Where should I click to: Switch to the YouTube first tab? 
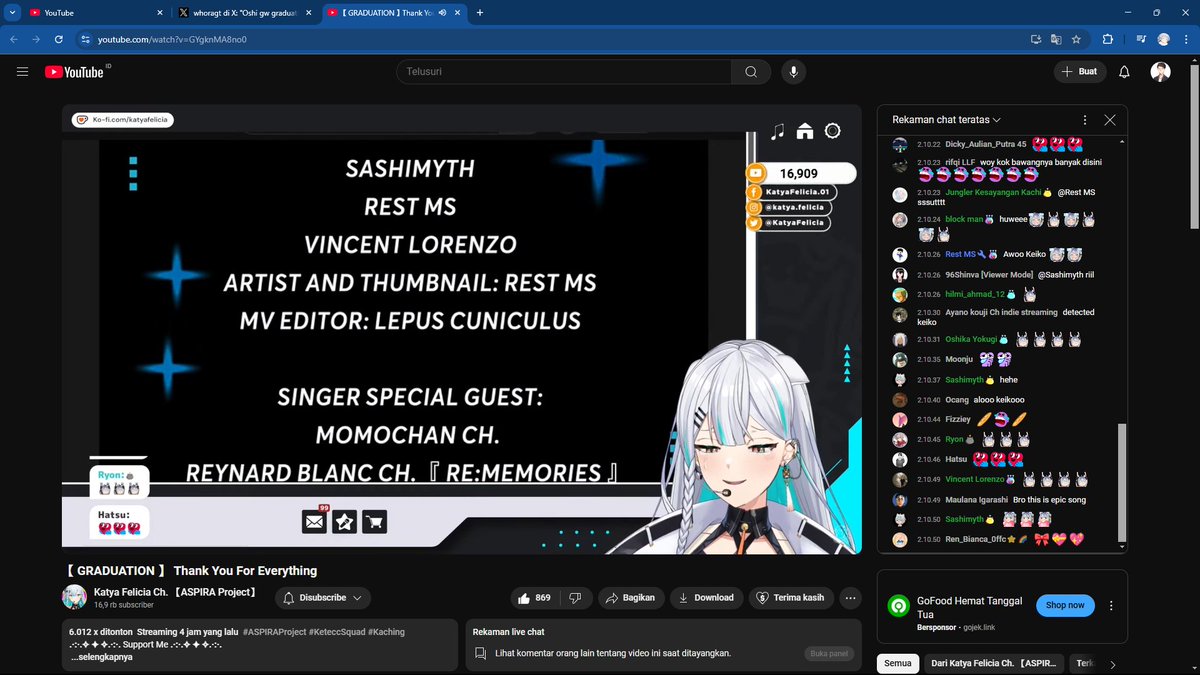[x=95, y=12]
